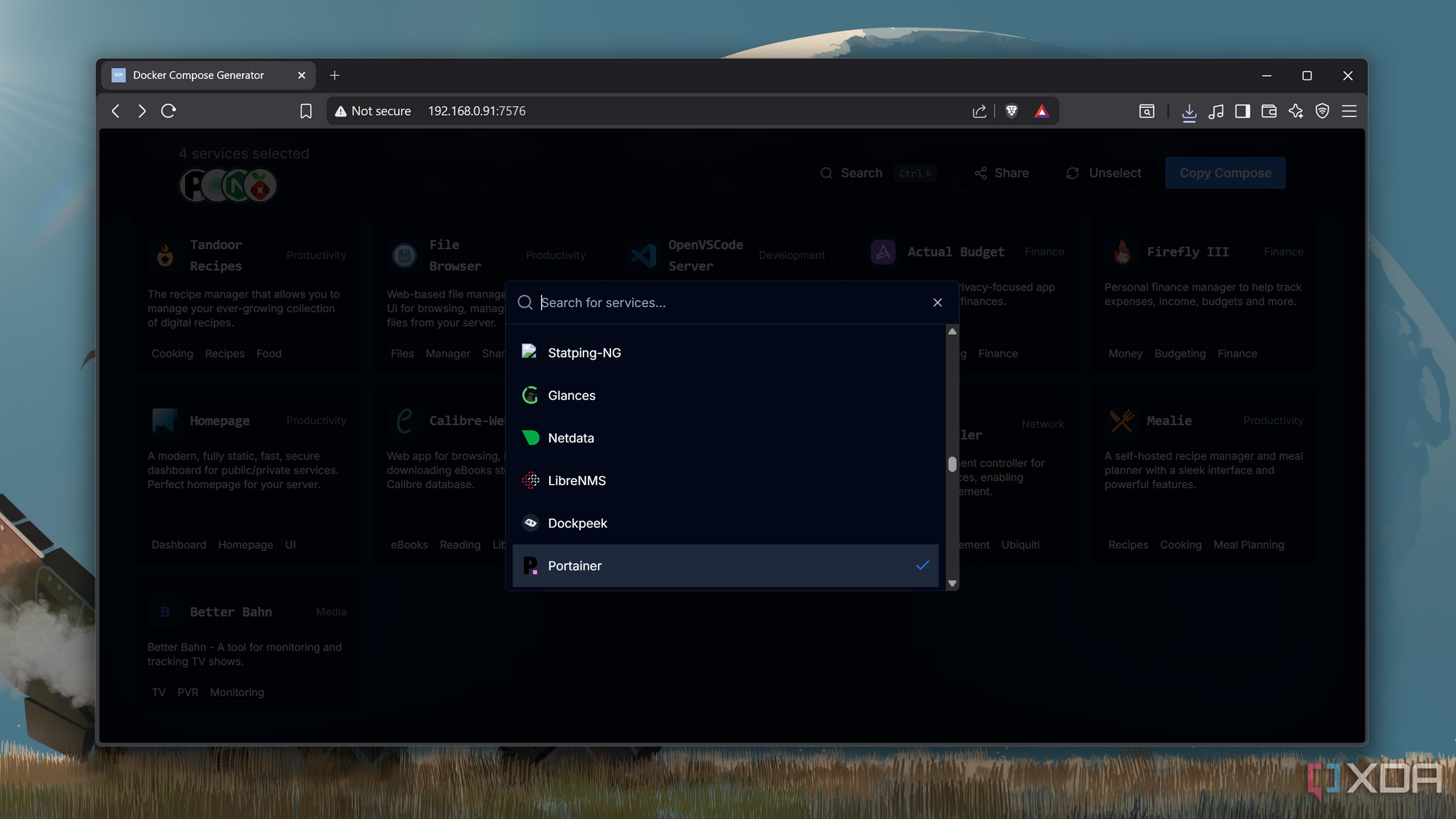This screenshot has width=1456, height=819.
Task: Click scroll-up arrow of service list
Action: click(x=952, y=332)
